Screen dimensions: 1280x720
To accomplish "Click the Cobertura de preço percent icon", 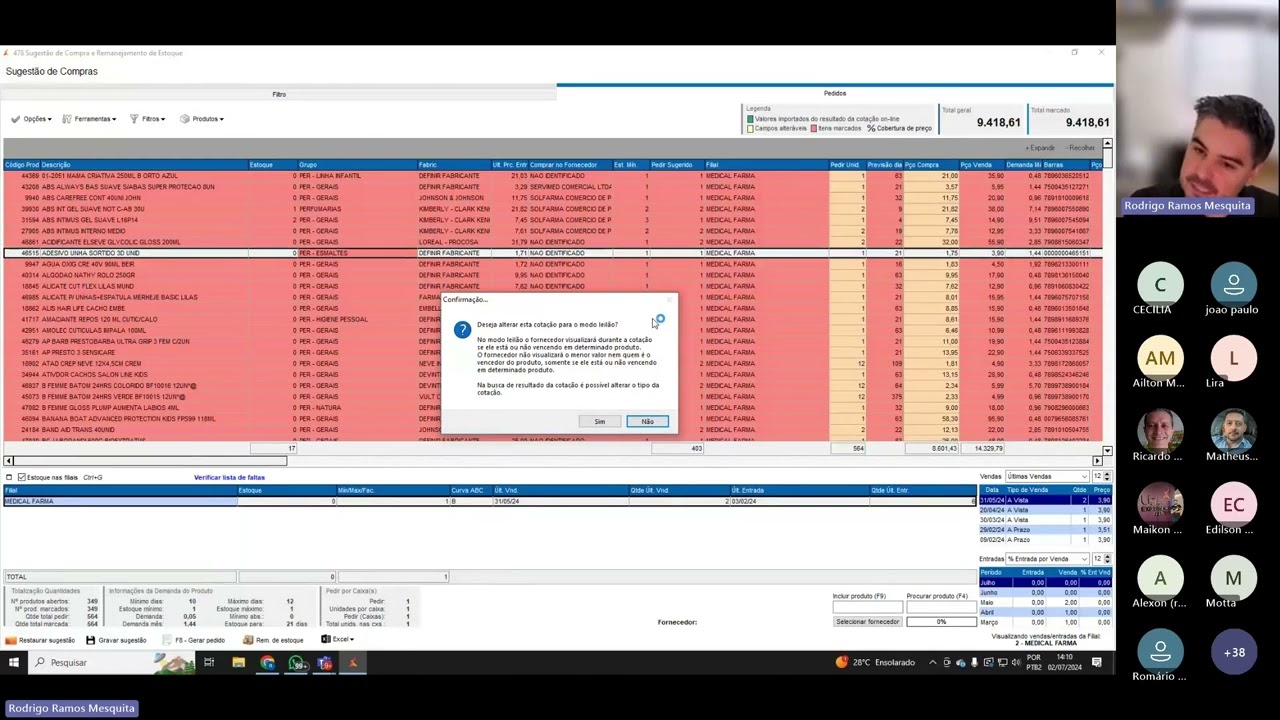I will pyautogui.click(x=871, y=128).
